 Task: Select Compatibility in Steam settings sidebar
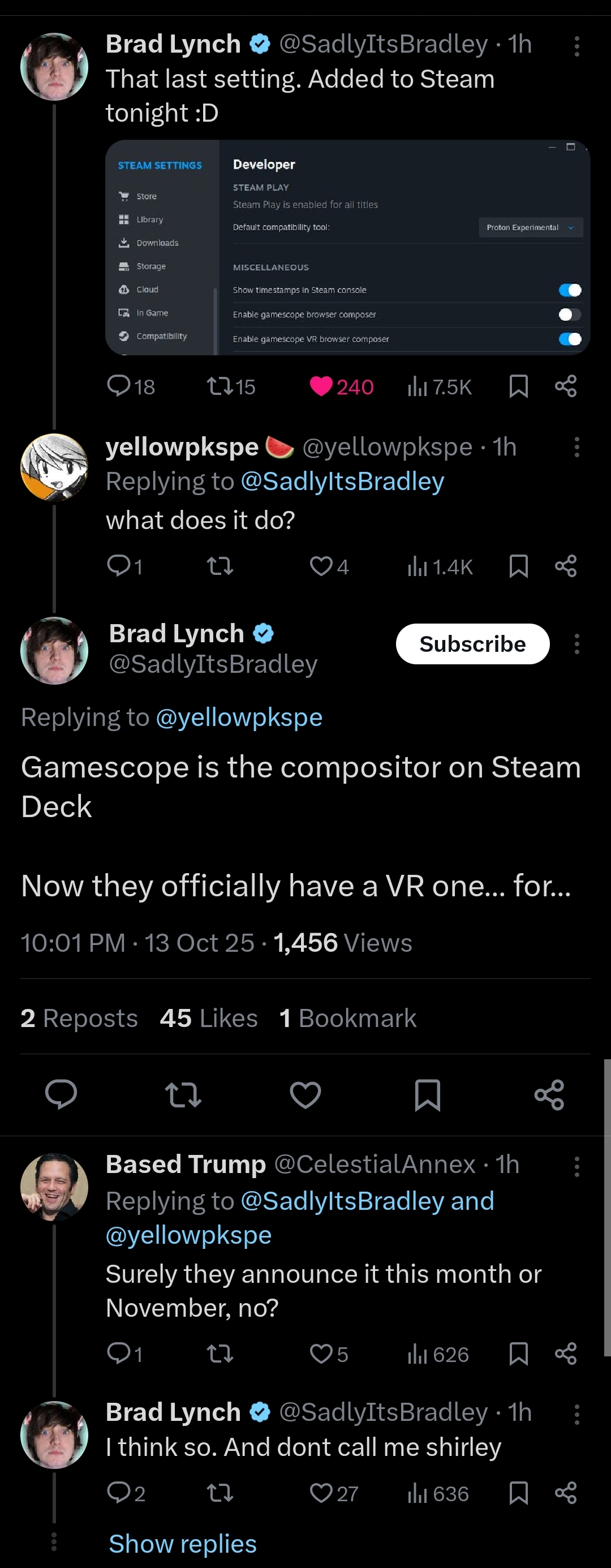161,336
